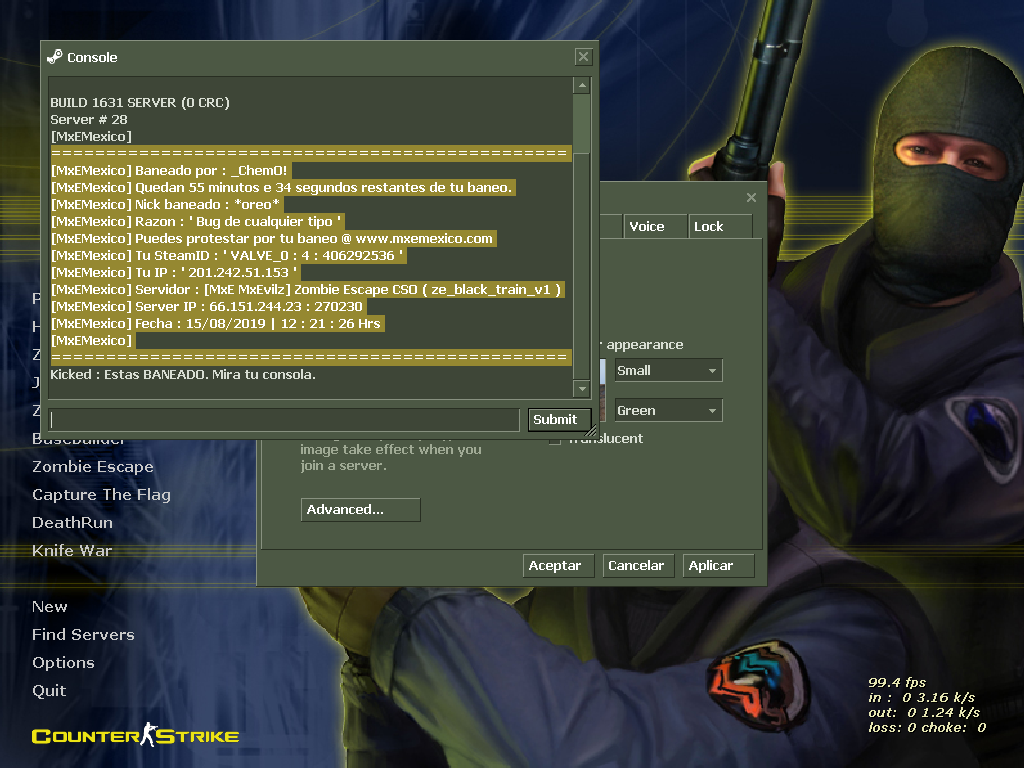Click the 'Server # 28' console line
Viewport: 1024px width, 768px height.
point(89,120)
